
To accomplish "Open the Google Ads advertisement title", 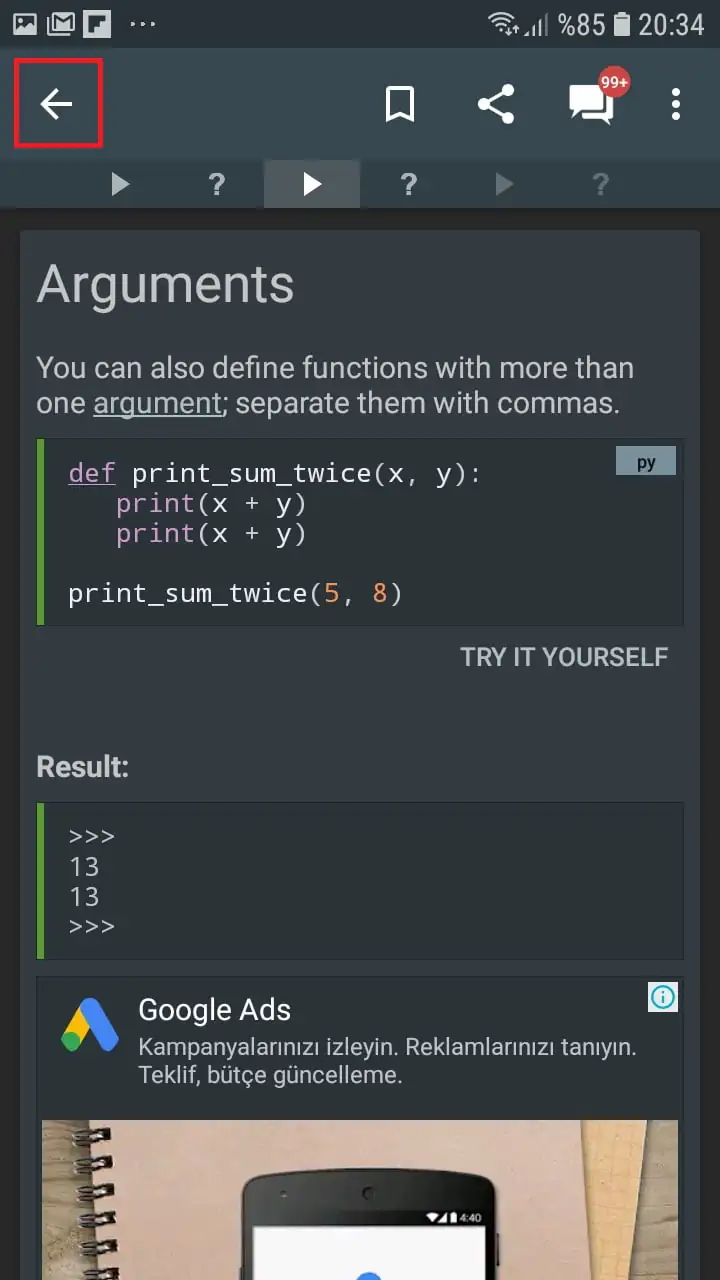I will [214, 1010].
